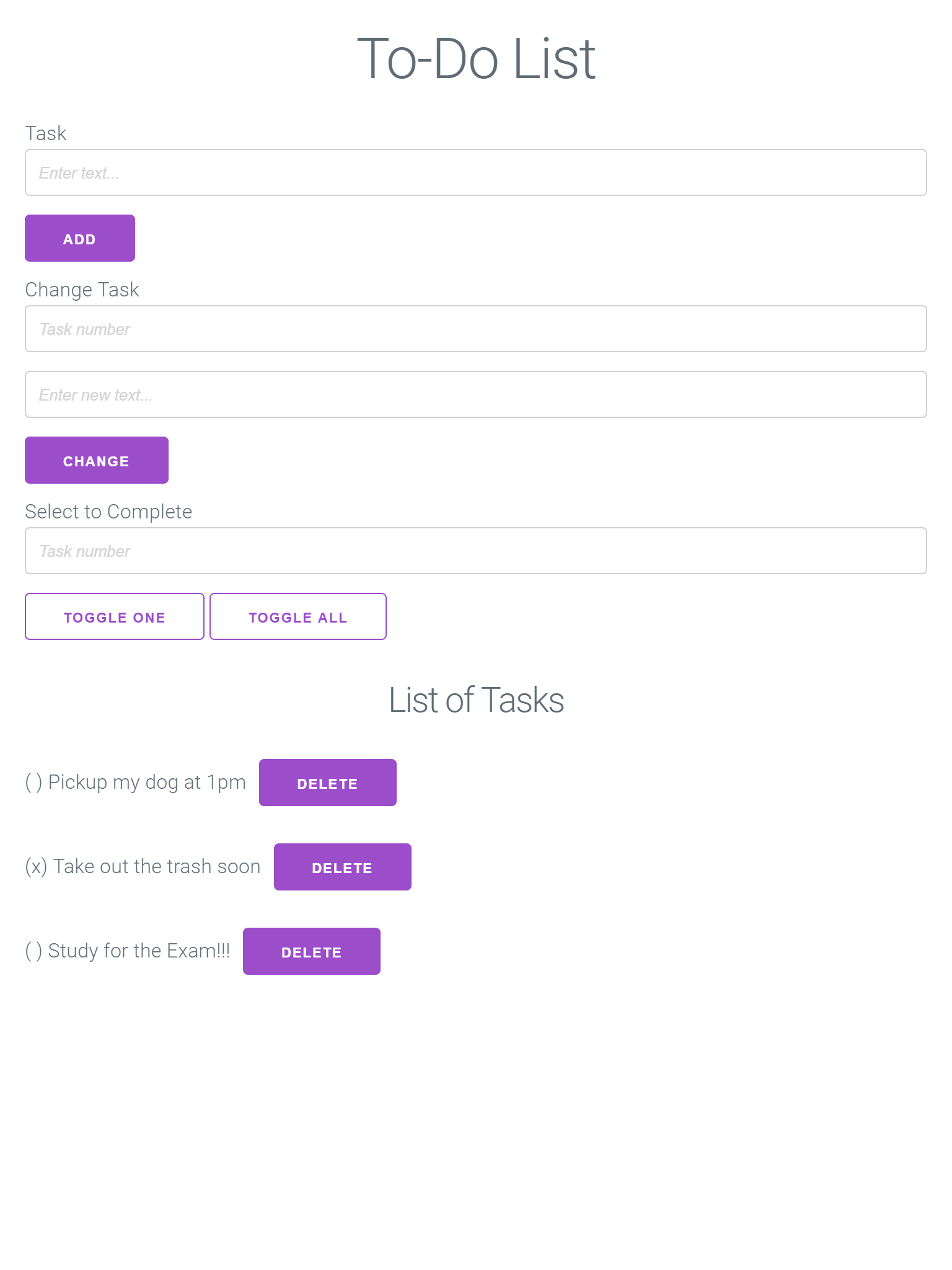
Task: Click the 'List of Tasks' heading
Action: pos(476,699)
